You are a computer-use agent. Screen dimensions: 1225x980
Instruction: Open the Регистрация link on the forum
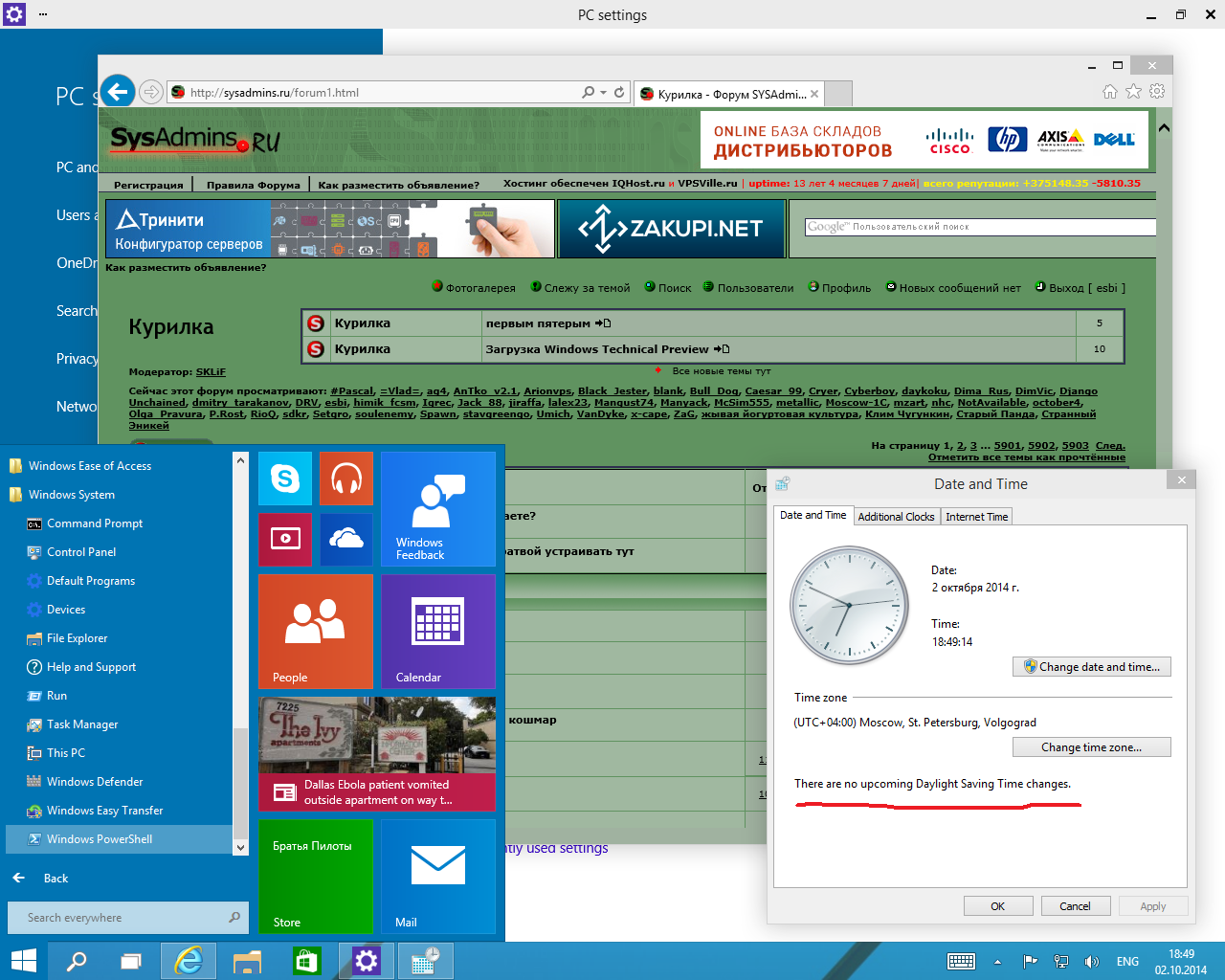click(148, 185)
